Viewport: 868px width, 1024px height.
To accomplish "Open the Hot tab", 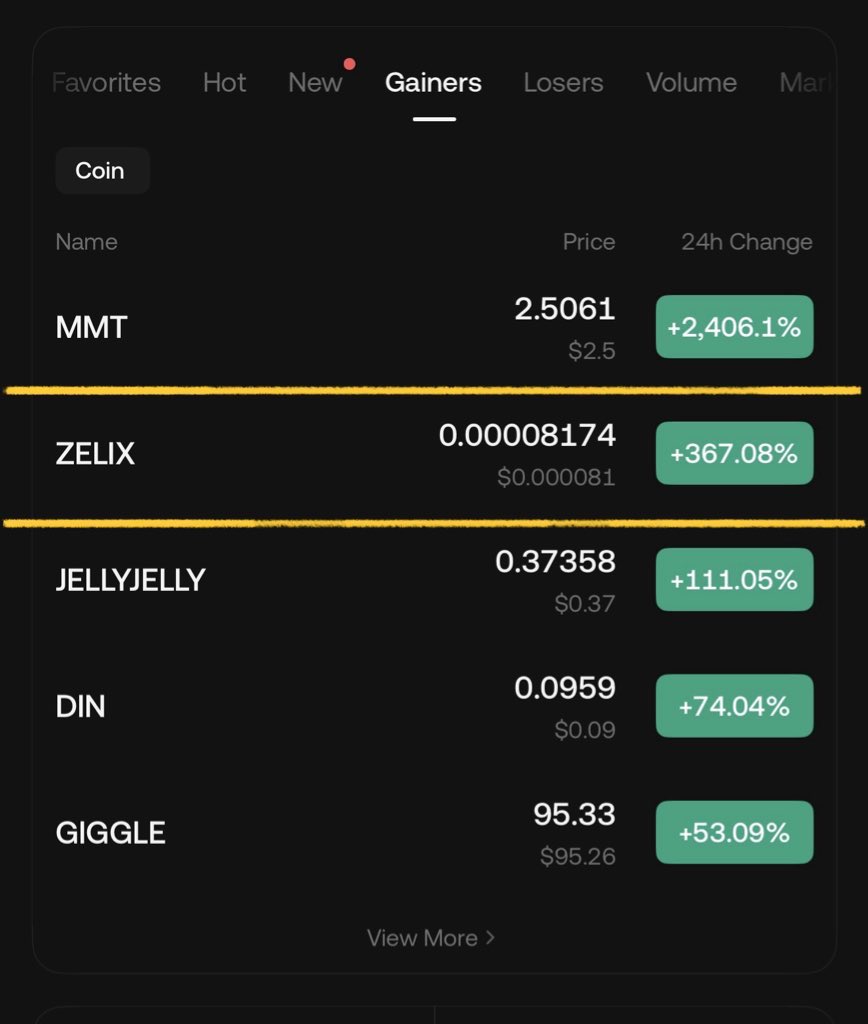I will tap(224, 82).
